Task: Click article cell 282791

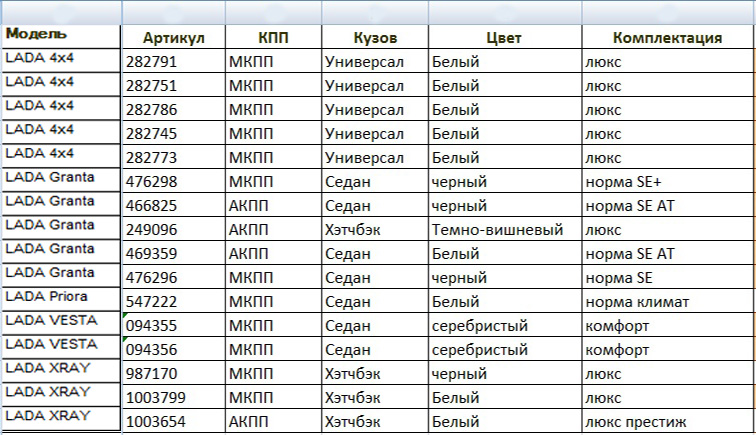Action: click(x=174, y=61)
